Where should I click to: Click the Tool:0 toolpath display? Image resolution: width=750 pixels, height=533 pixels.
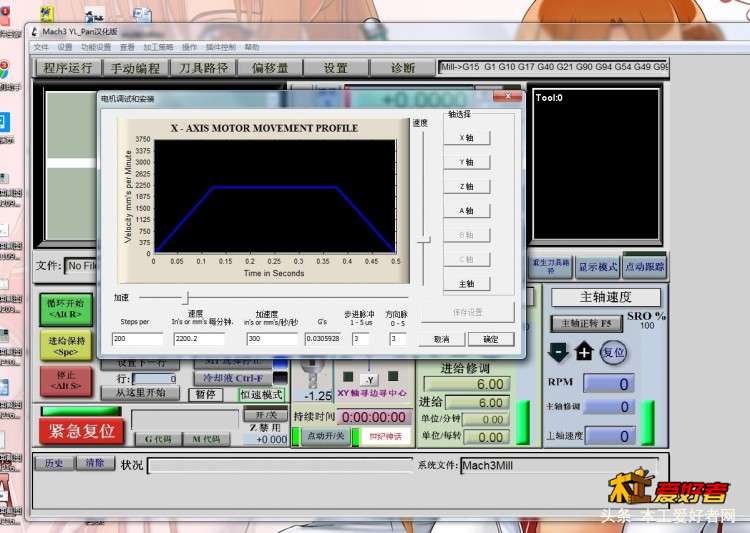point(596,164)
